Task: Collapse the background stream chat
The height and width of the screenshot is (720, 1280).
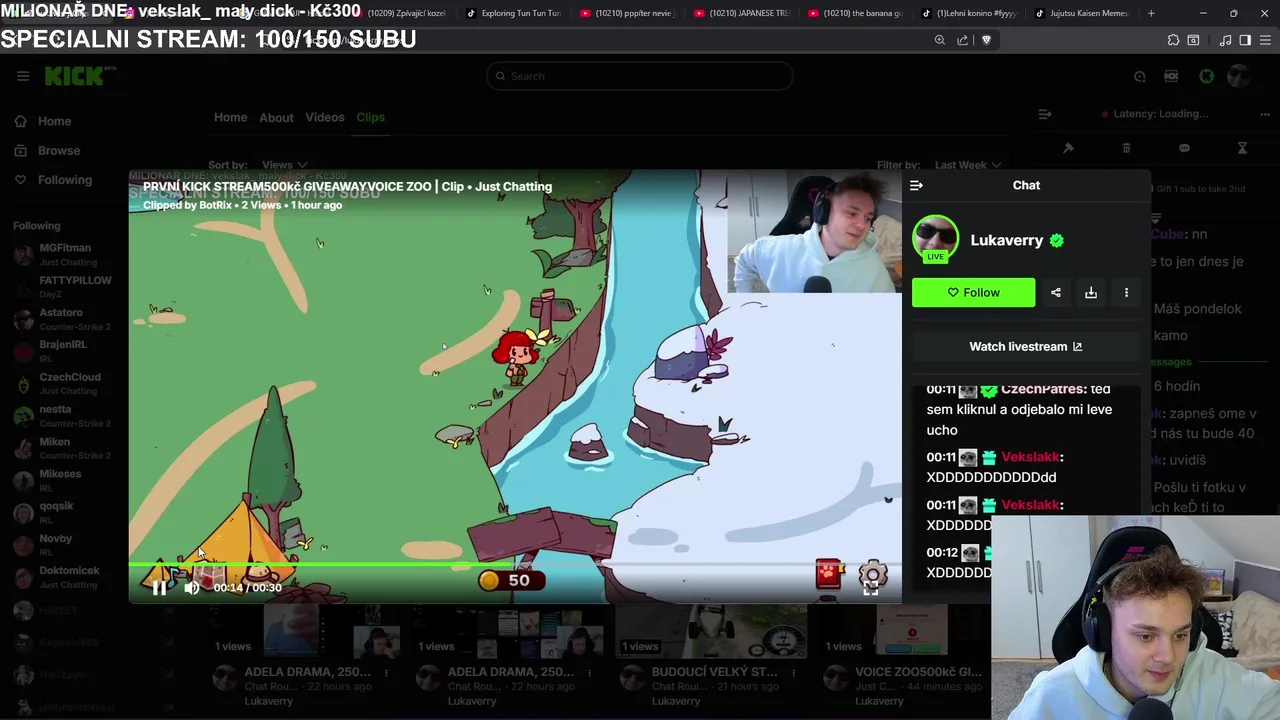Action: click(x=1044, y=114)
